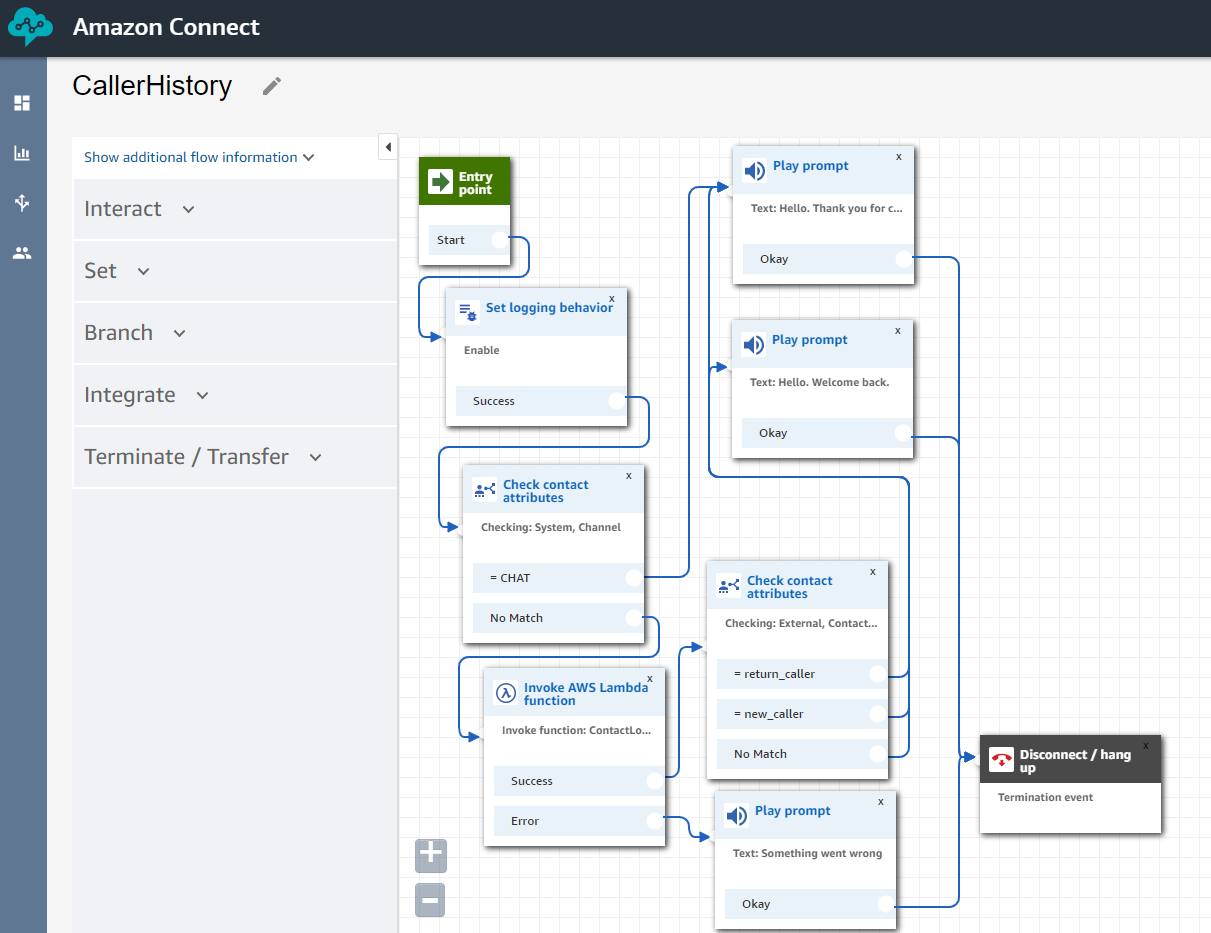Click the 'Checking: System, Channel' text
1211x933 pixels.
[x=551, y=527]
